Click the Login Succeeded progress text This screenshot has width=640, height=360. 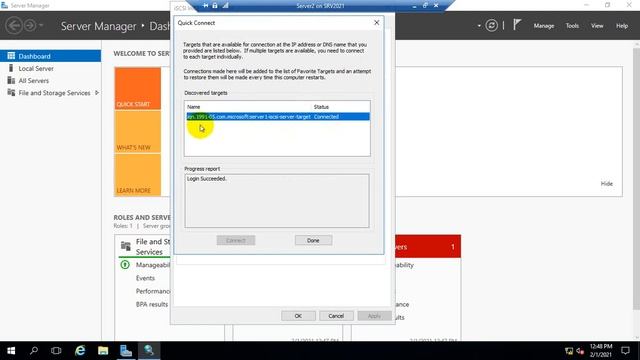tap(207, 179)
